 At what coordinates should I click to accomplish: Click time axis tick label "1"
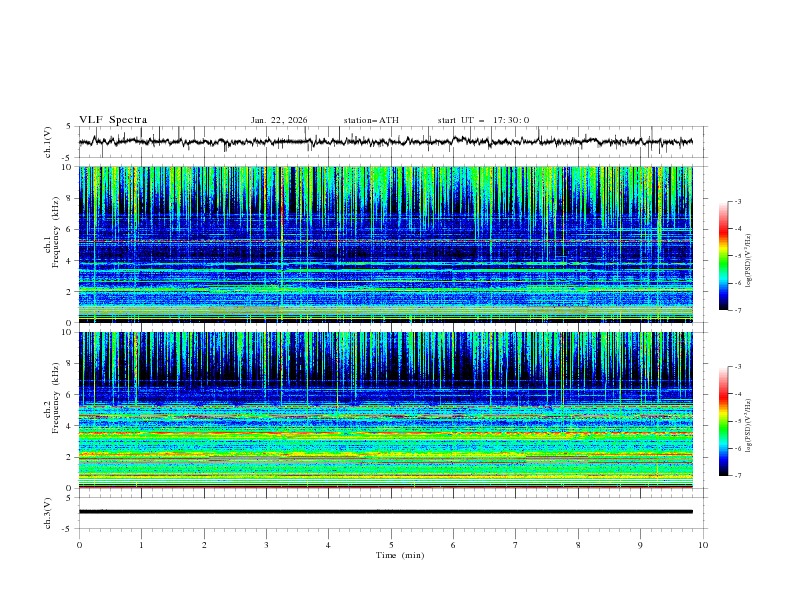(141, 545)
